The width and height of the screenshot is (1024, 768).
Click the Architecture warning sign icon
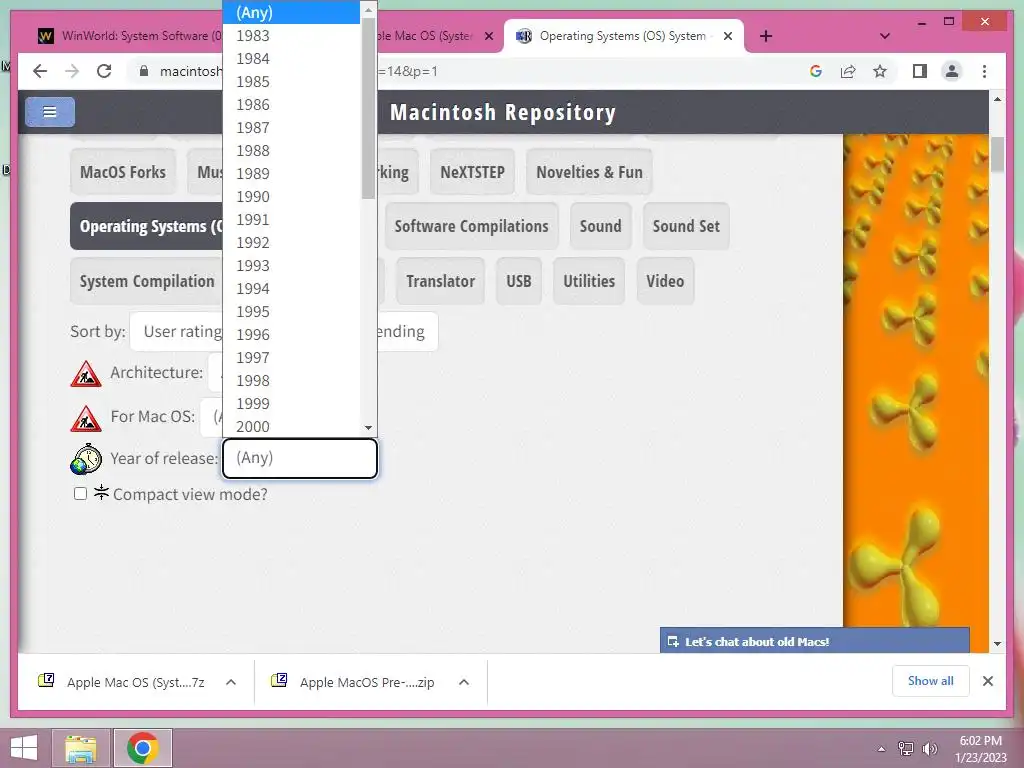pyautogui.click(x=86, y=374)
